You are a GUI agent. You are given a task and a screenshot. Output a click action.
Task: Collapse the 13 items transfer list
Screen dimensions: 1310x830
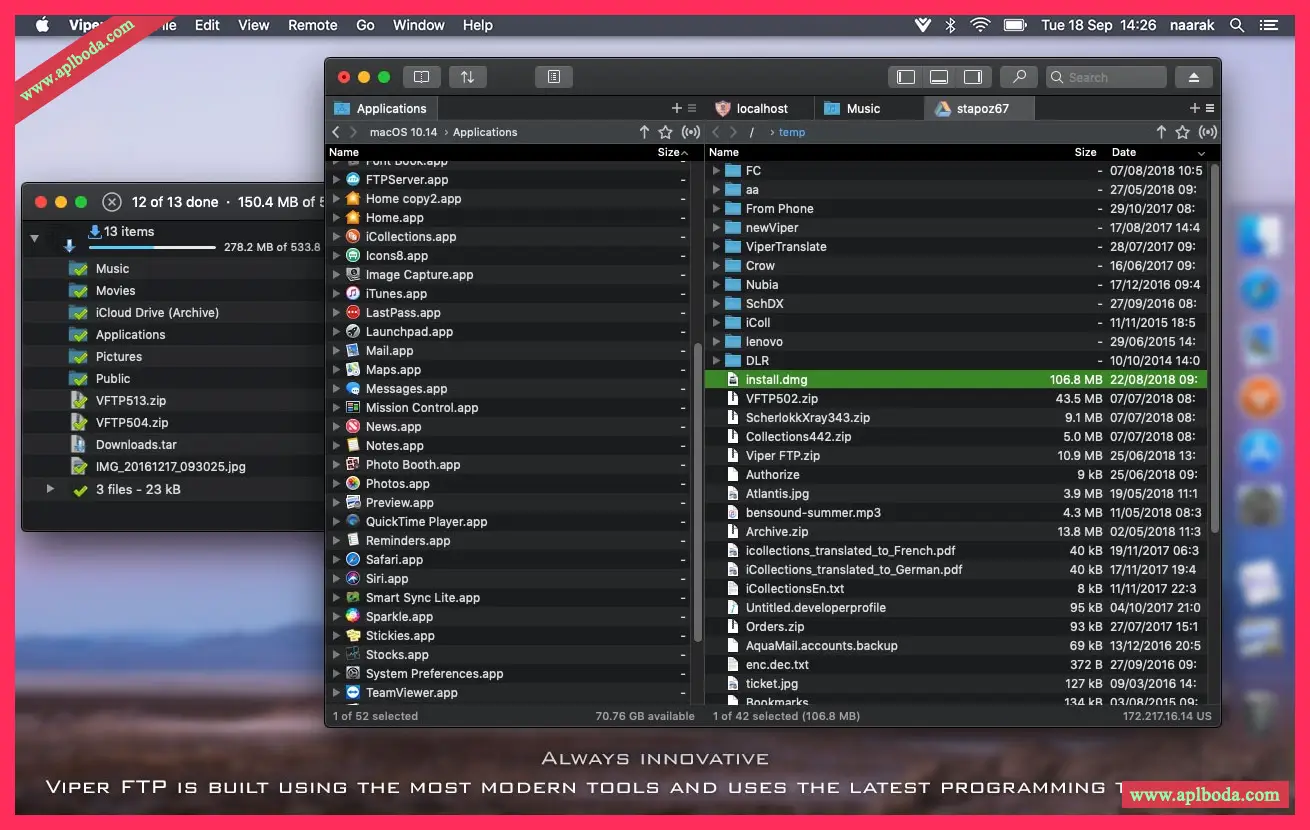click(x=35, y=239)
